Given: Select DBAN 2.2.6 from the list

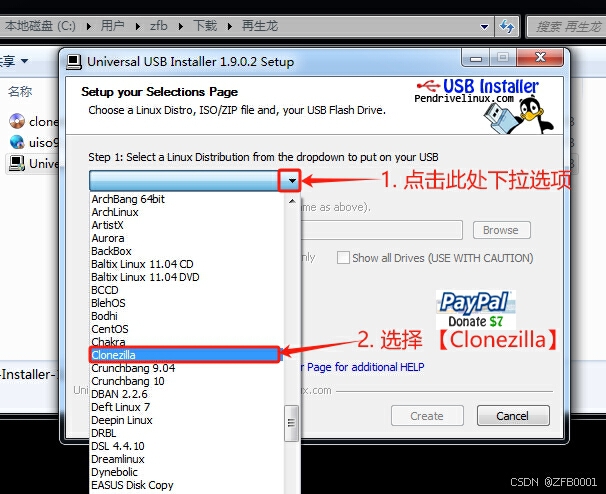Looking at the screenshot, I should click(x=119, y=394).
